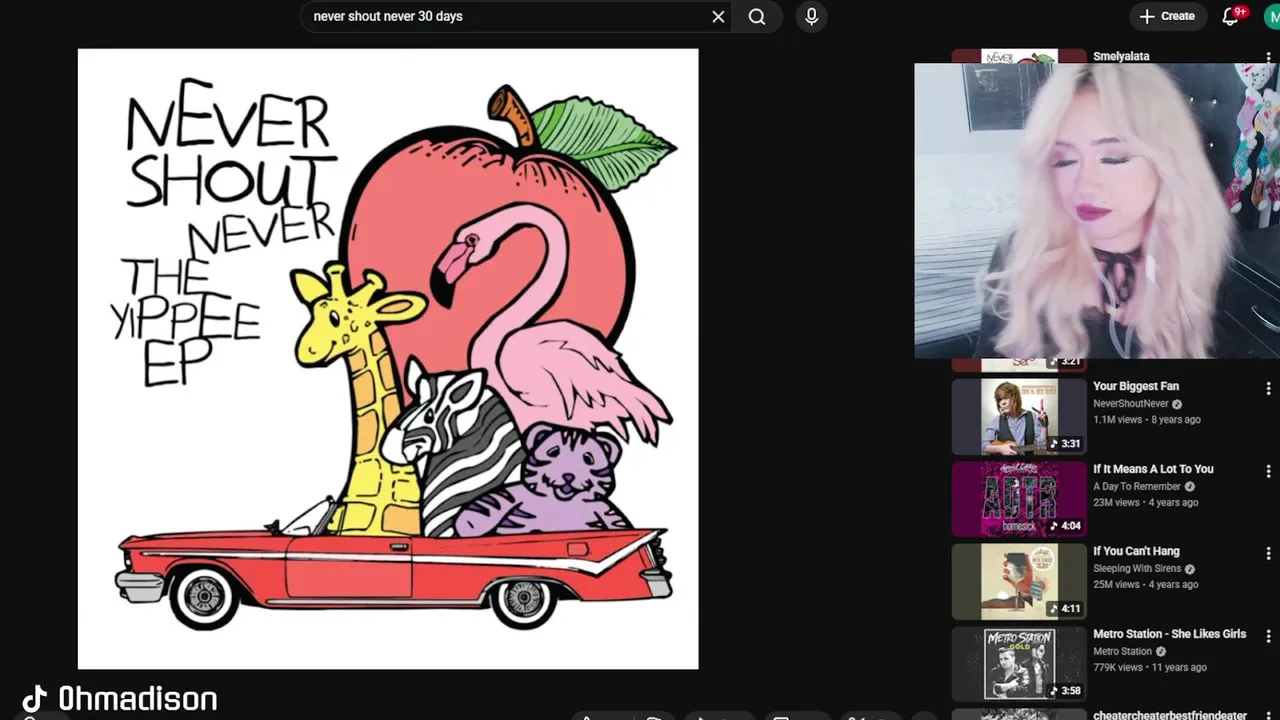
Task: Click '1.1M views · 8 years ago' text
Action: coord(1147,420)
